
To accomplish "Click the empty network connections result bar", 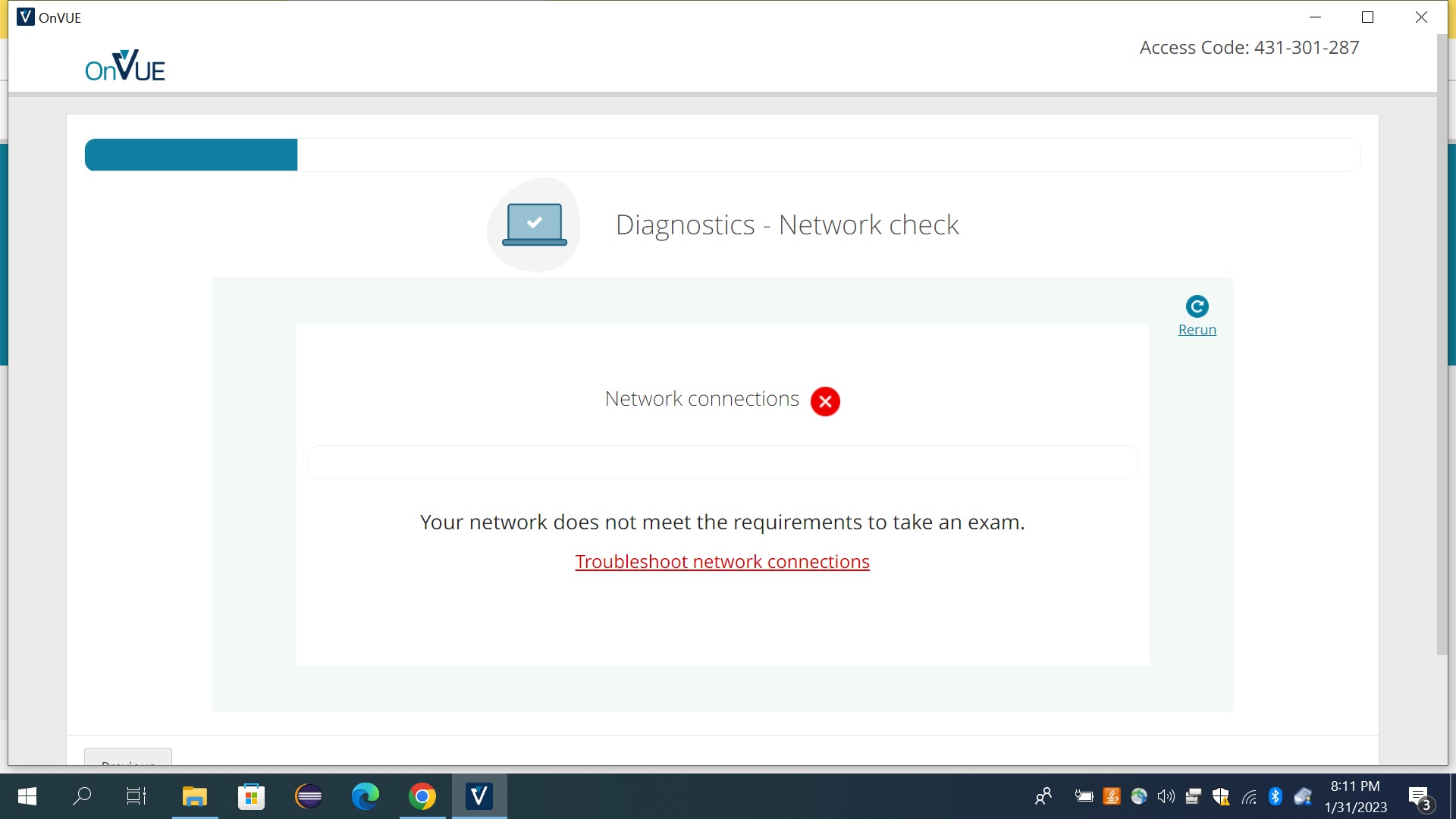I will pos(722,462).
